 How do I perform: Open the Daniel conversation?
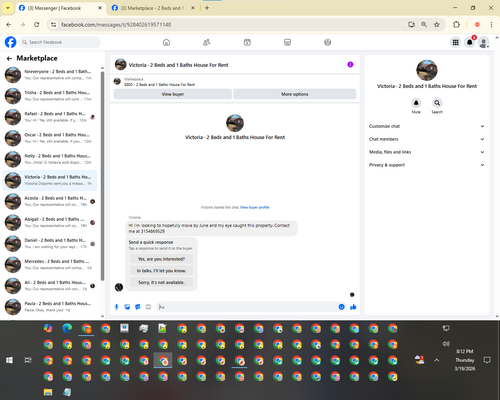coord(50,243)
